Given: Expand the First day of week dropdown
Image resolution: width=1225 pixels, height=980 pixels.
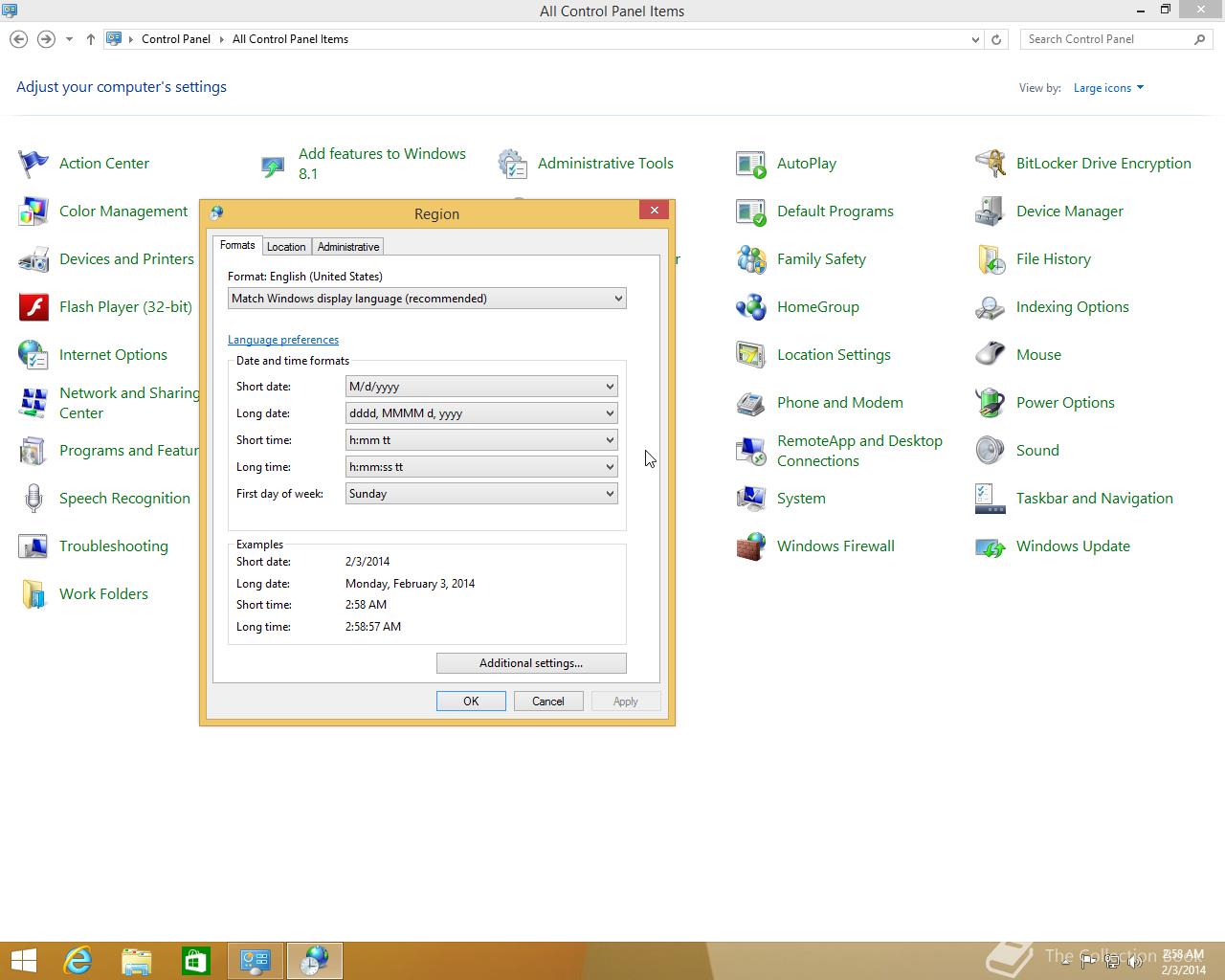Looking at the screenshot, I should [481, 494].
